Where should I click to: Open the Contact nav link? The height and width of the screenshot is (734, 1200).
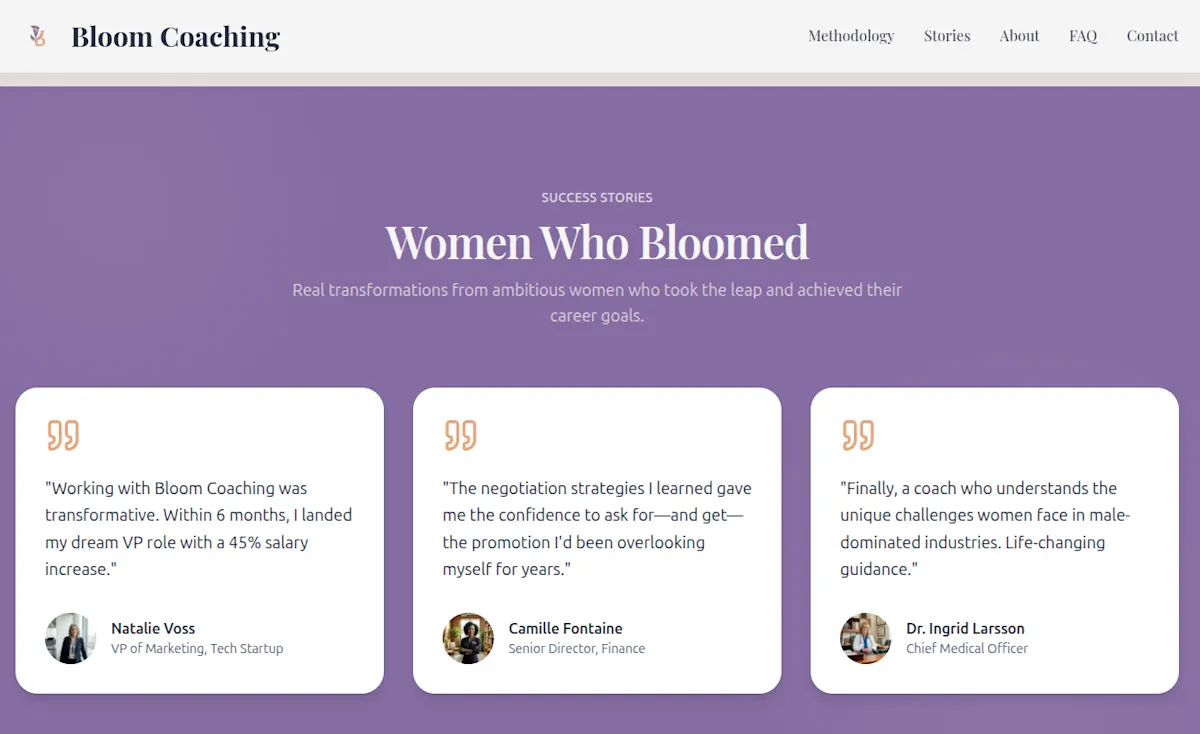(1152, 36)
